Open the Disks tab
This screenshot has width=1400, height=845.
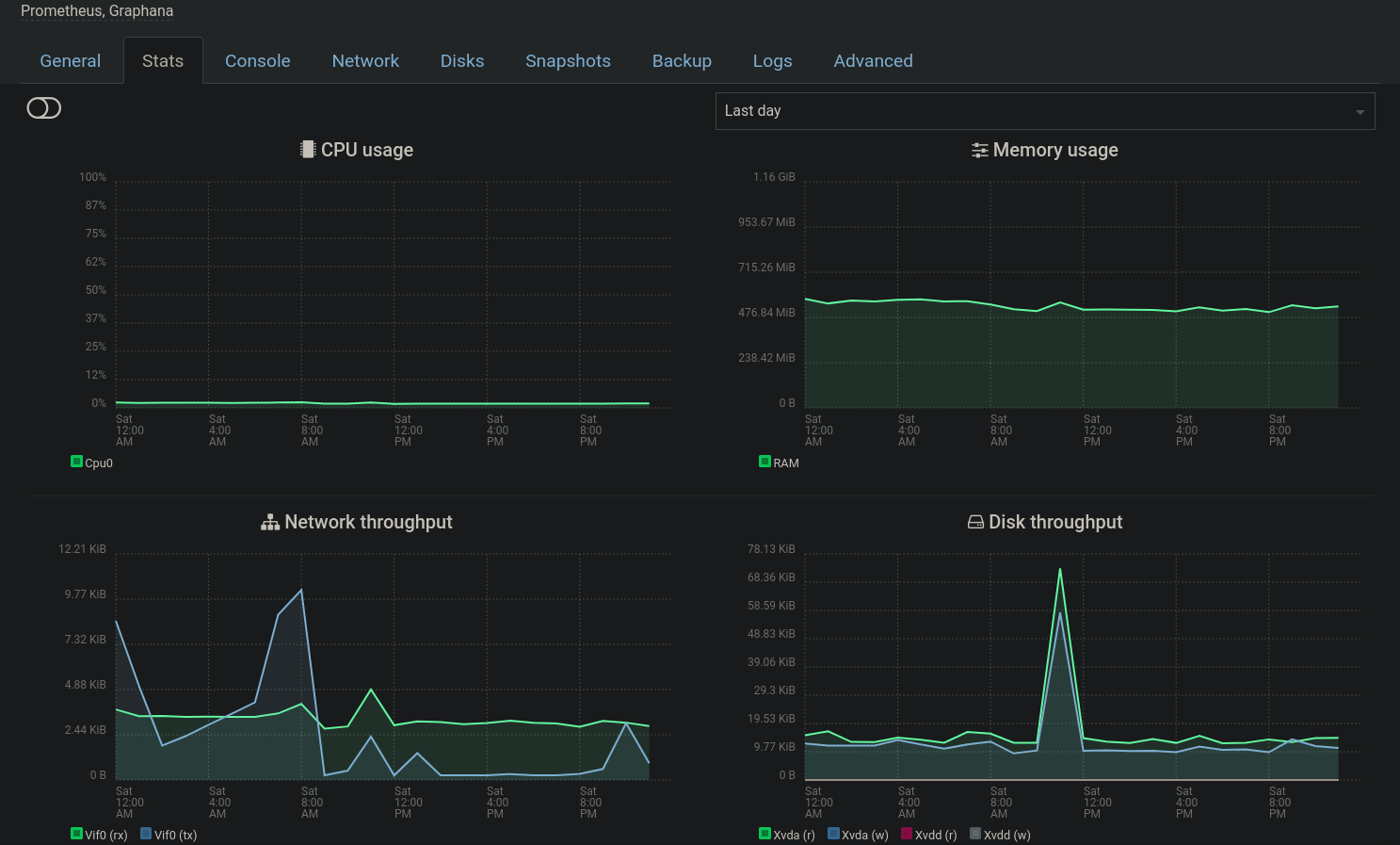[461, 61]
